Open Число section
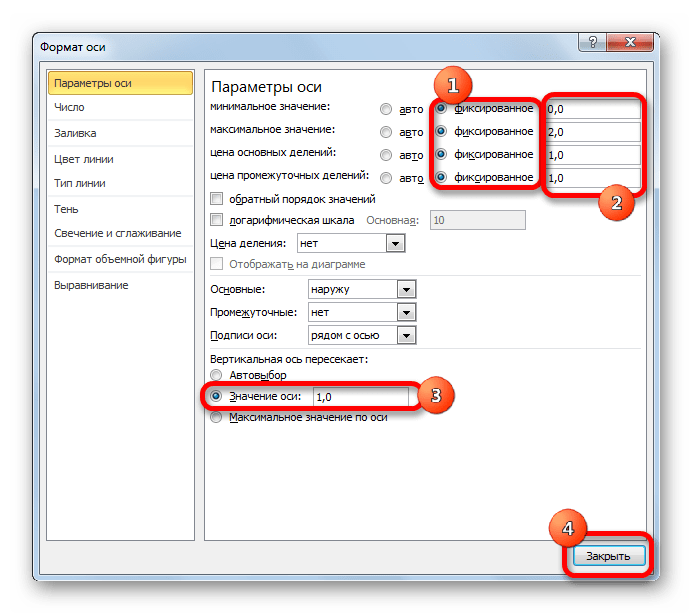This screenshot has height=614, width=693. click(x=120, y=107)
